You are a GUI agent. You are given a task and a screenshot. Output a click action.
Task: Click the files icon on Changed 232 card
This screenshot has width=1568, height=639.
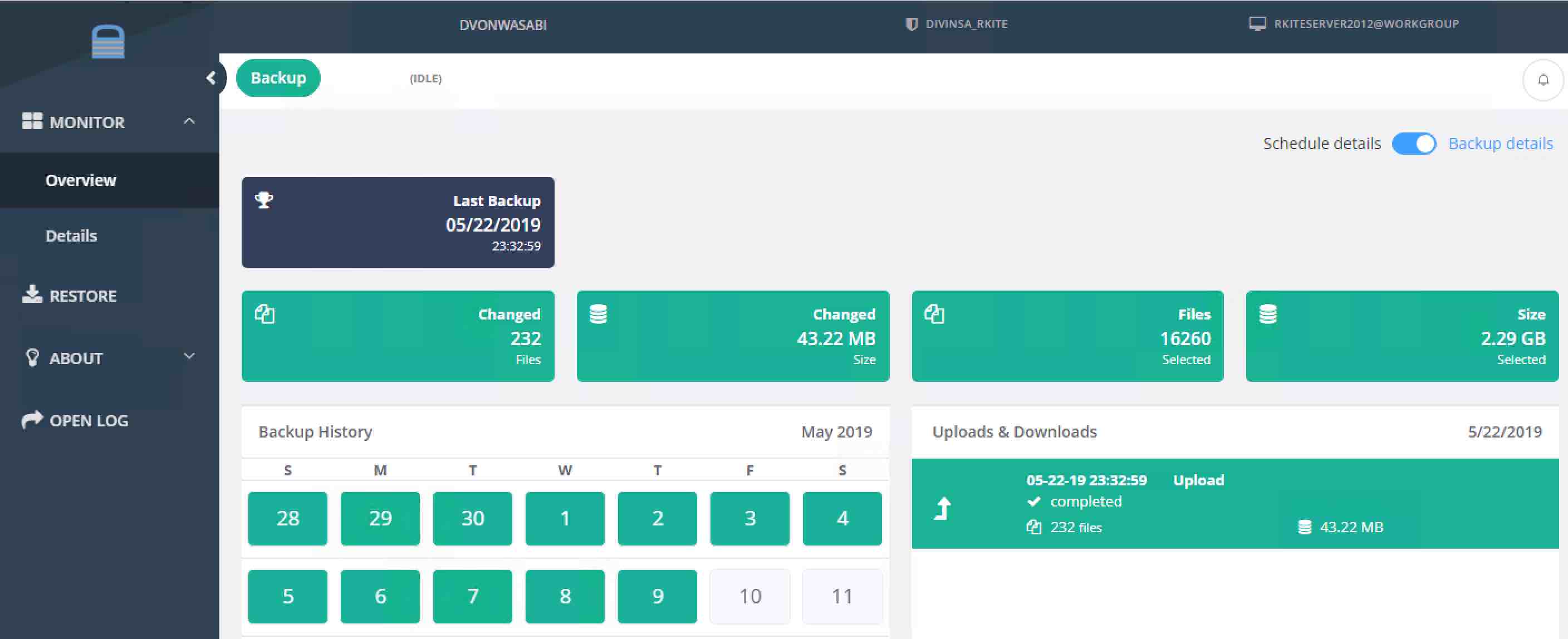(x=265, y=314)
